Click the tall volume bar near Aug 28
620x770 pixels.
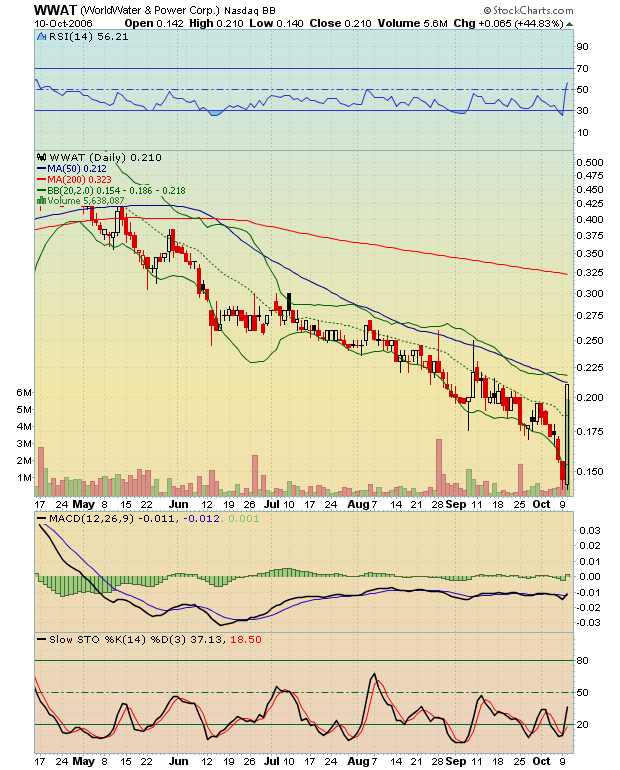(439, 467)
